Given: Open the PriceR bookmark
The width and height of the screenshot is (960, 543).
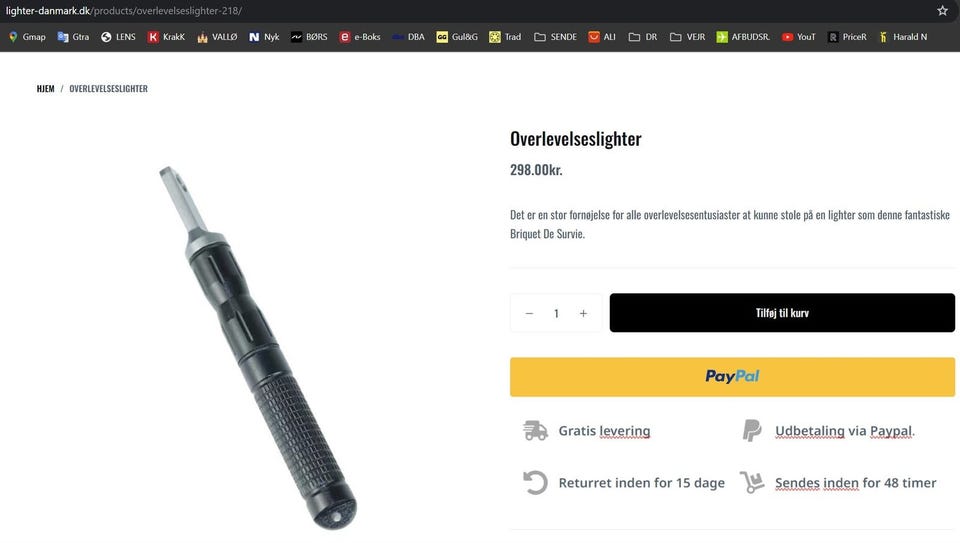Looking at the screenshot, I should point(847,37).
